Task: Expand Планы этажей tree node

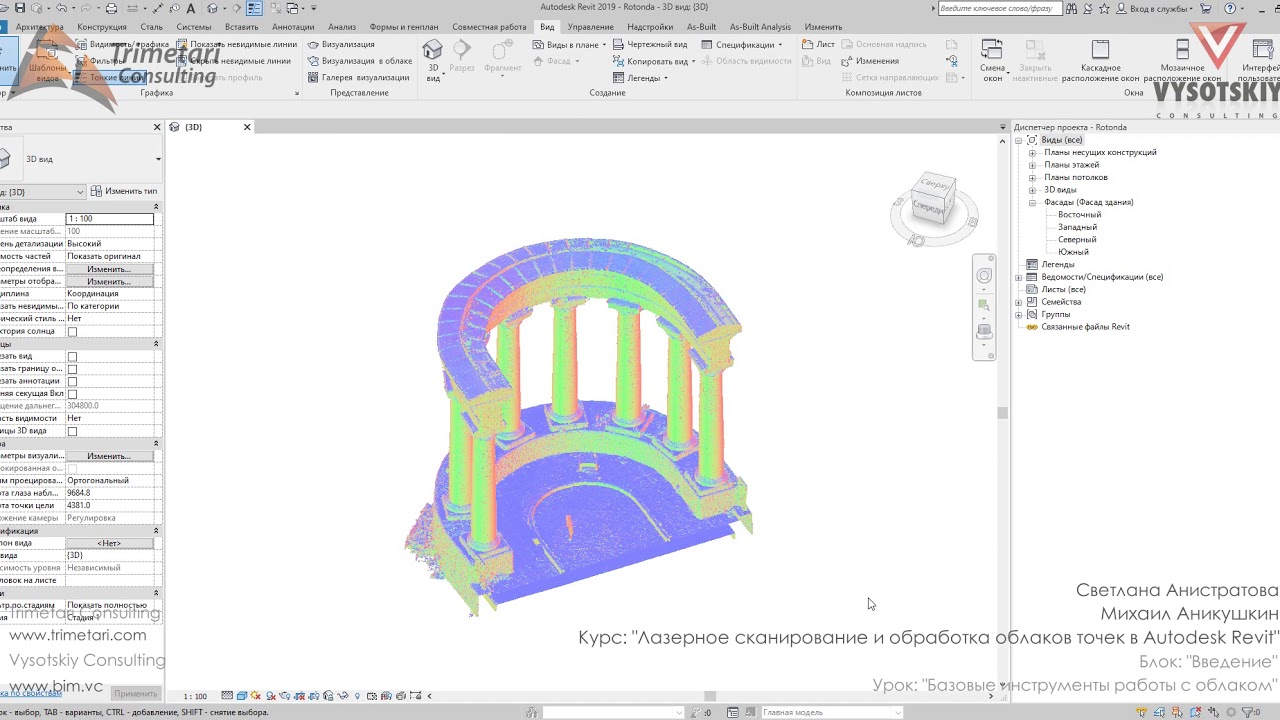Action: [x=1033, y=165]
